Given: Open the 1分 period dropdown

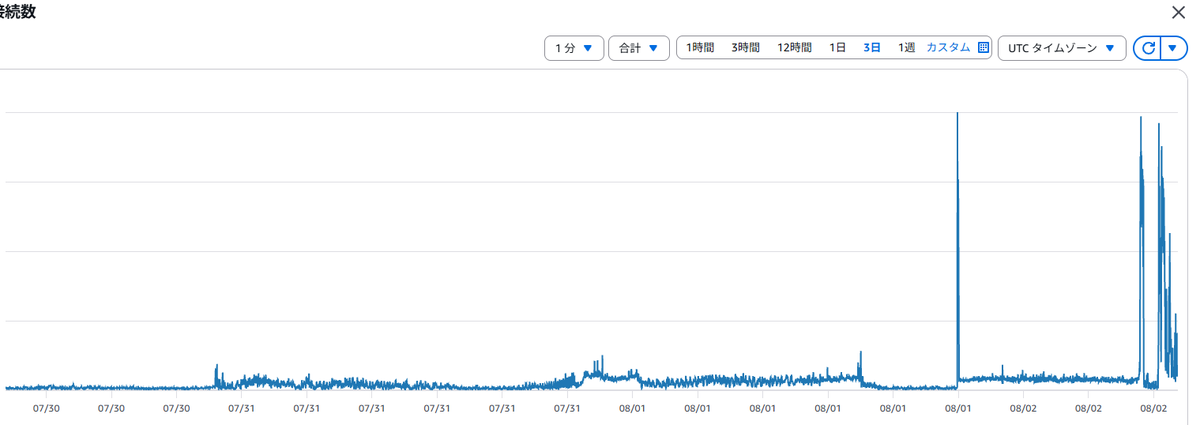Looking at the screenshot, I should [574, 48].
